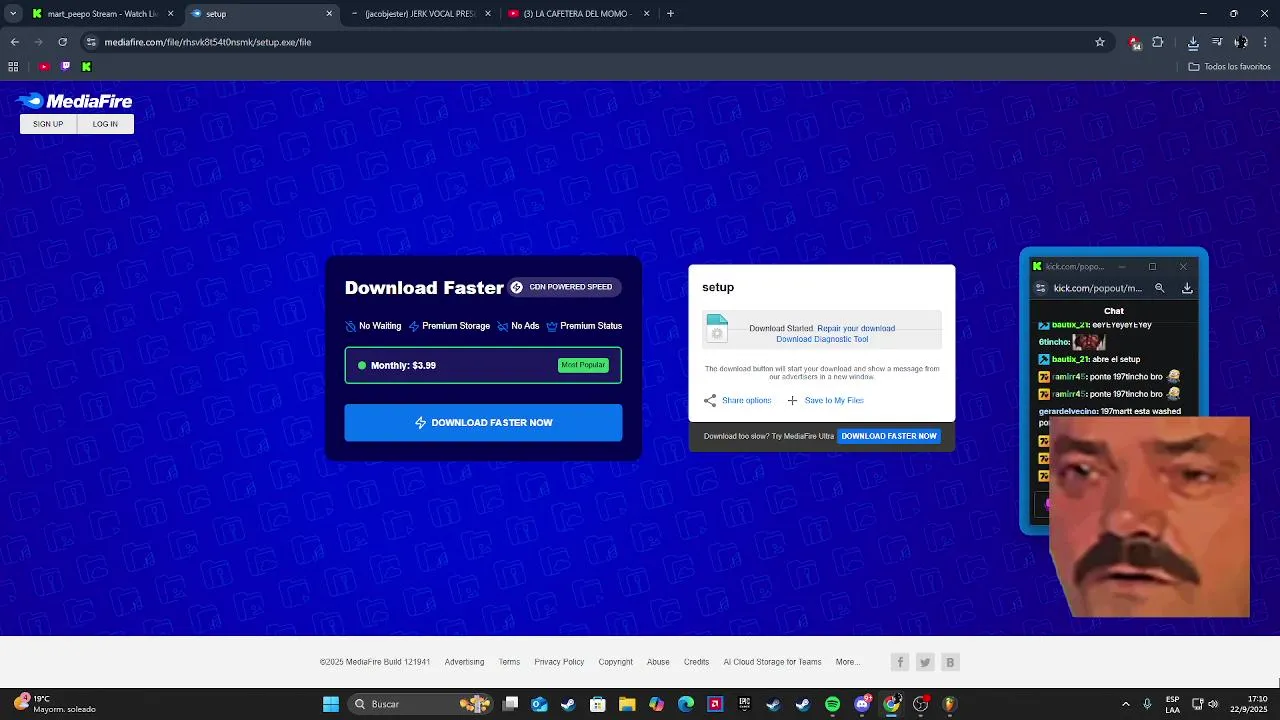
Task: Click the LOG IN button
Action: [105, 124]
